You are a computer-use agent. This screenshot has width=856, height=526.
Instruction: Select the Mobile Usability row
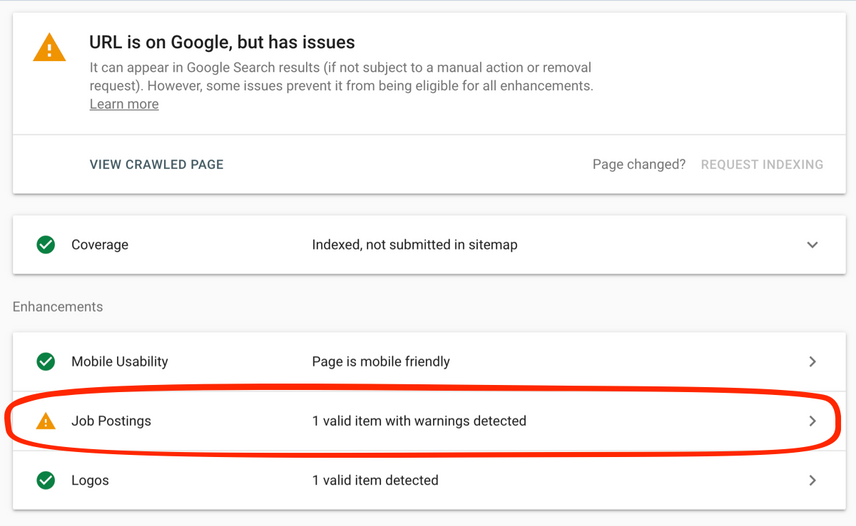pos(119,361)
